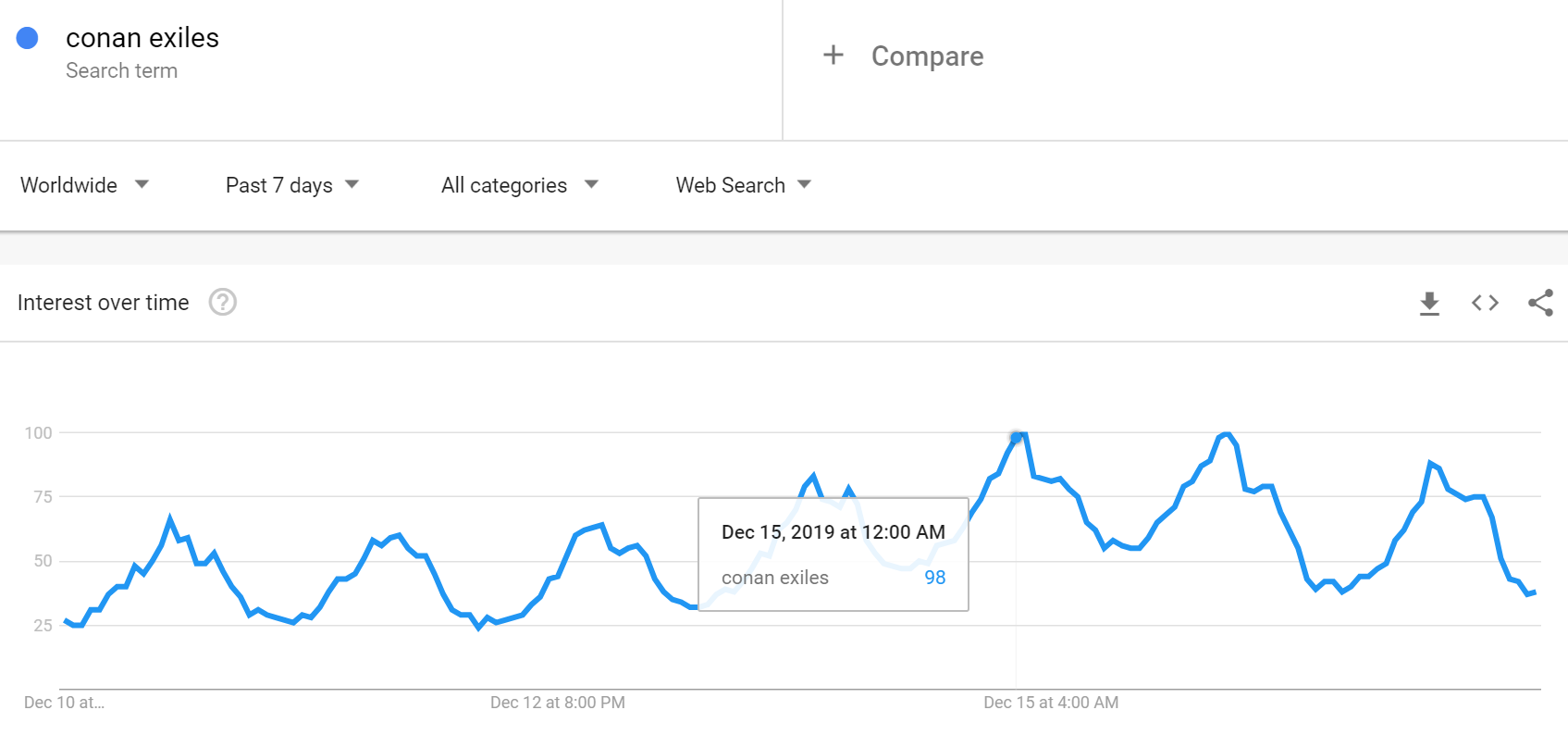Image resolution: width=1568 pixels, height=735 pixels.
Task: Click the blue dot beside conan exiles
Action: 28,38
